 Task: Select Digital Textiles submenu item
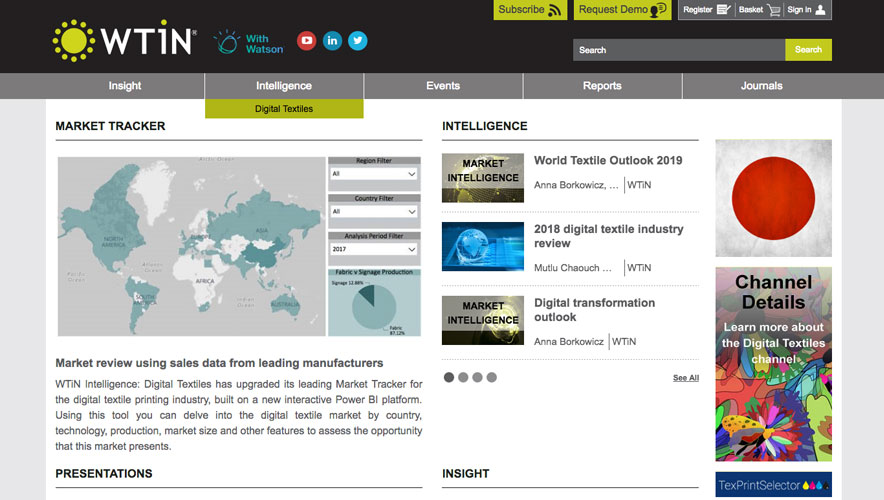point(284,109)
